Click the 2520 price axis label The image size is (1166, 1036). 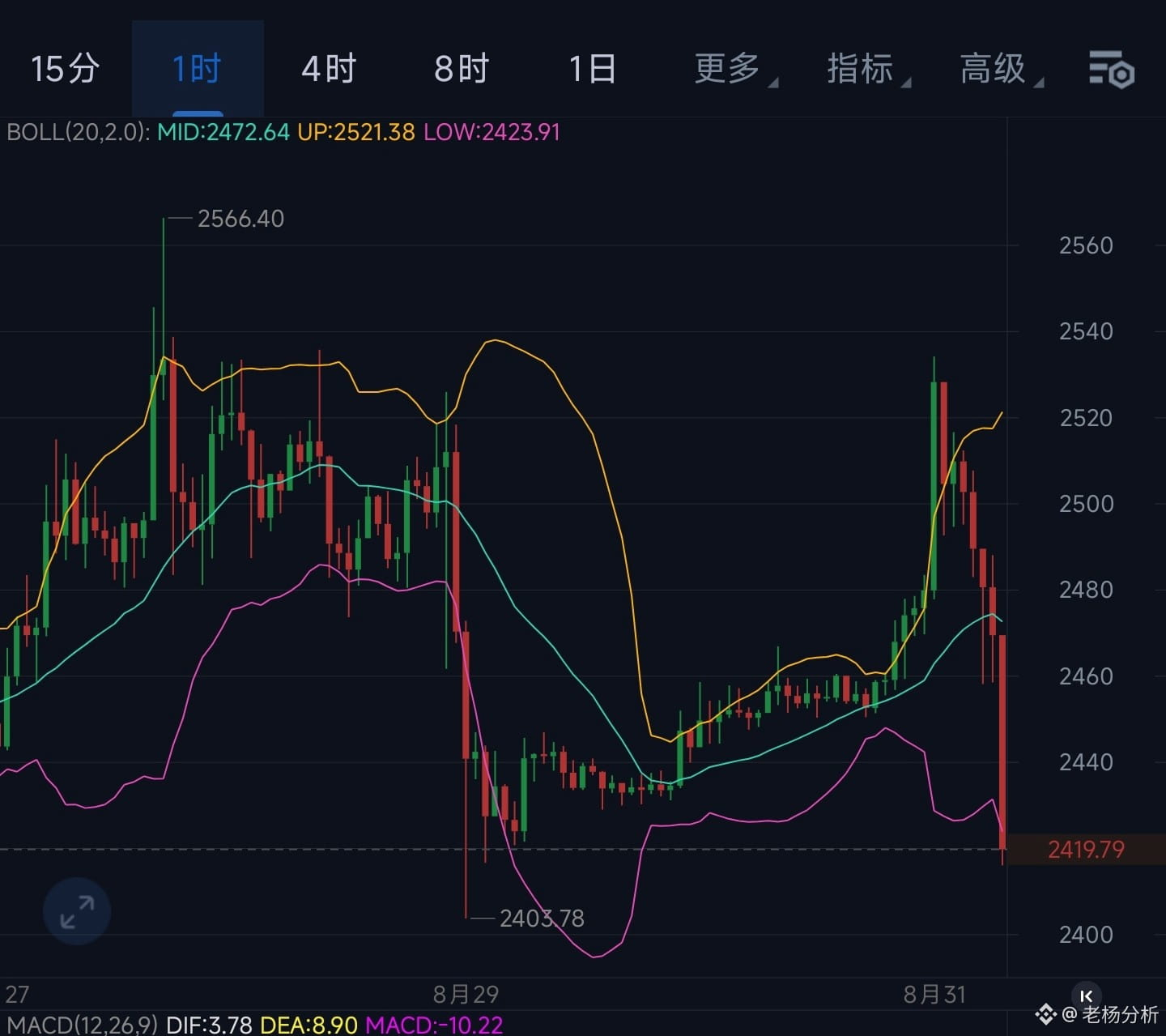tap(1086, 418)
